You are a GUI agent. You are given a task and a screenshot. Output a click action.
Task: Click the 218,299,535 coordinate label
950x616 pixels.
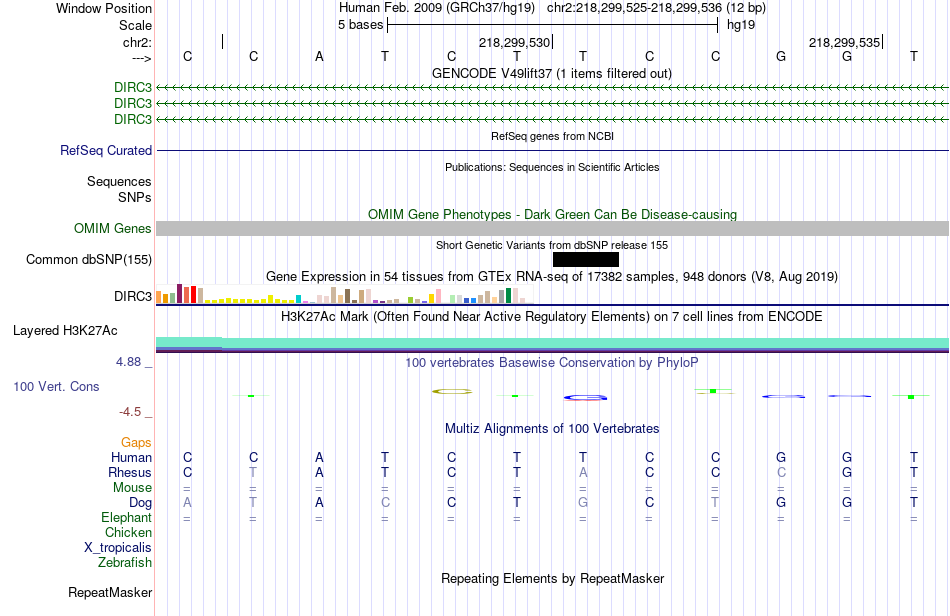[845, 42]
